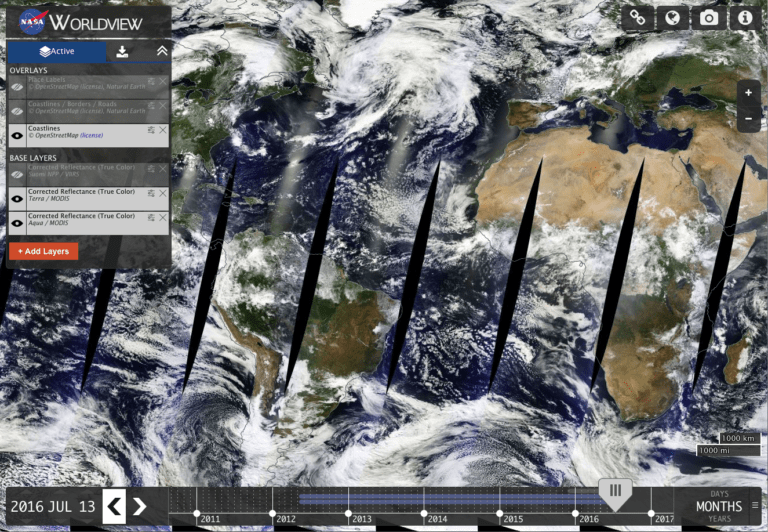Open the share link tool
Viewport: 768px width, 532px height.
(x=637, y=18)
